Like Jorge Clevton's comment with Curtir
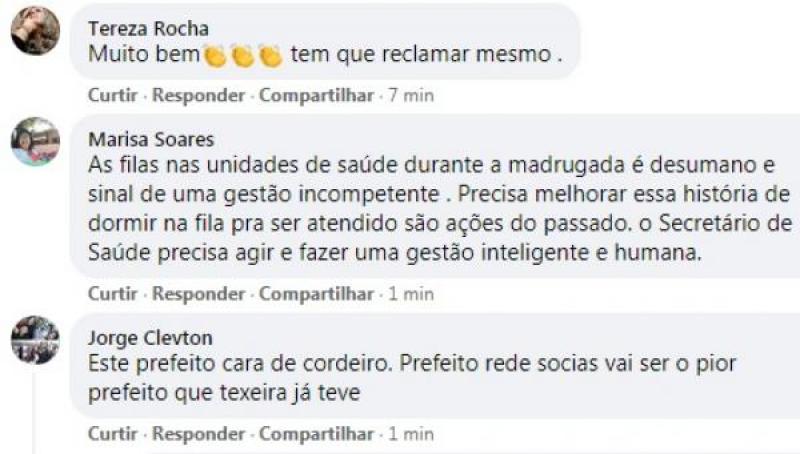 click(x=113, y=434)
